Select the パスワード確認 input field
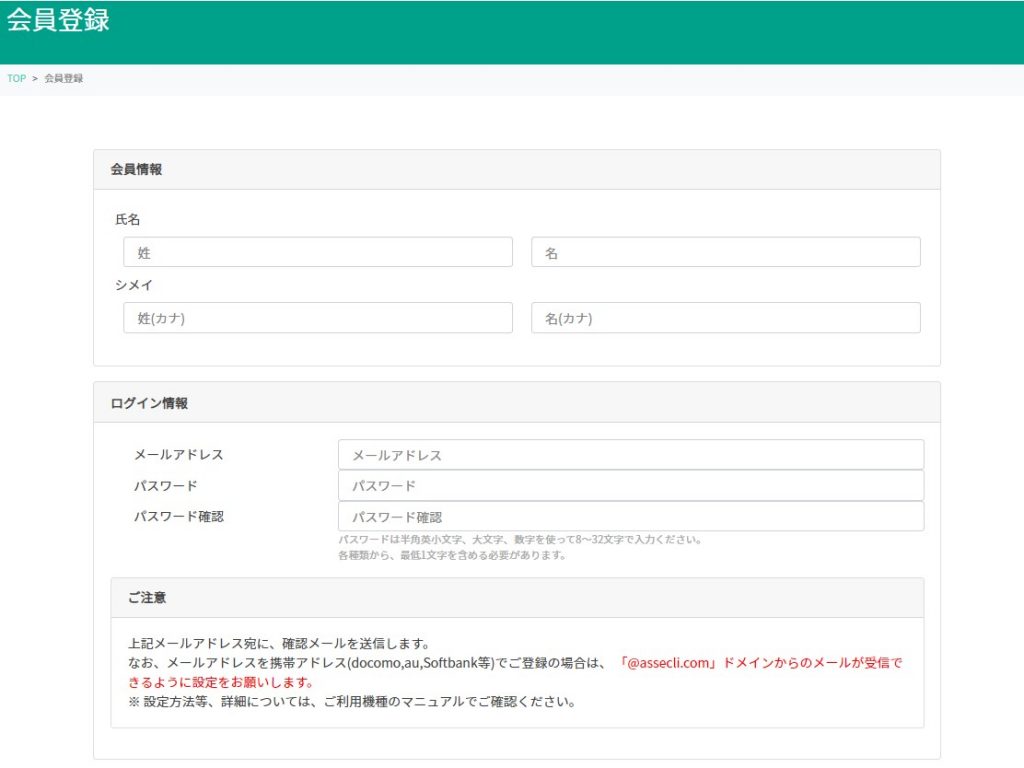 631,517
